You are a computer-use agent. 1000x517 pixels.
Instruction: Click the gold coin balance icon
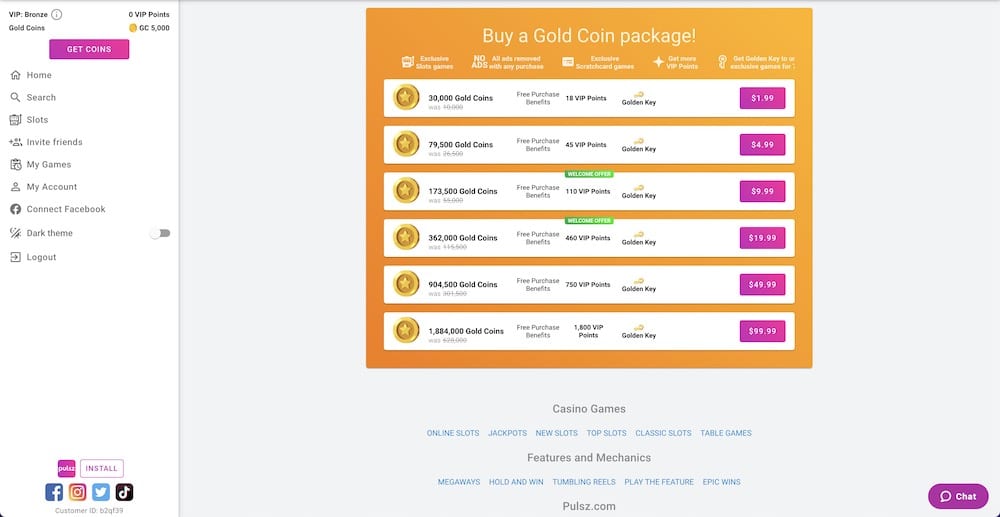click(x=133, y=28)
